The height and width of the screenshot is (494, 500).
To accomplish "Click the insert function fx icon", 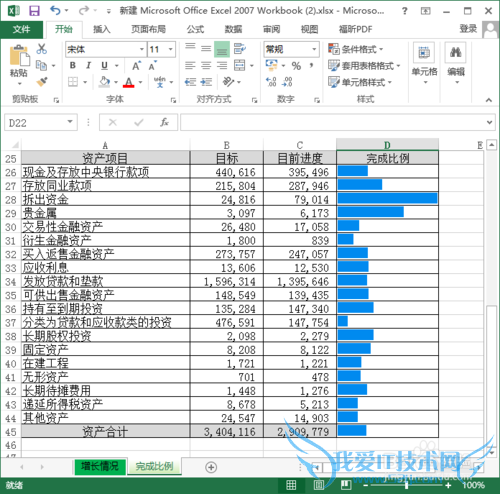I will click(164, 122).
